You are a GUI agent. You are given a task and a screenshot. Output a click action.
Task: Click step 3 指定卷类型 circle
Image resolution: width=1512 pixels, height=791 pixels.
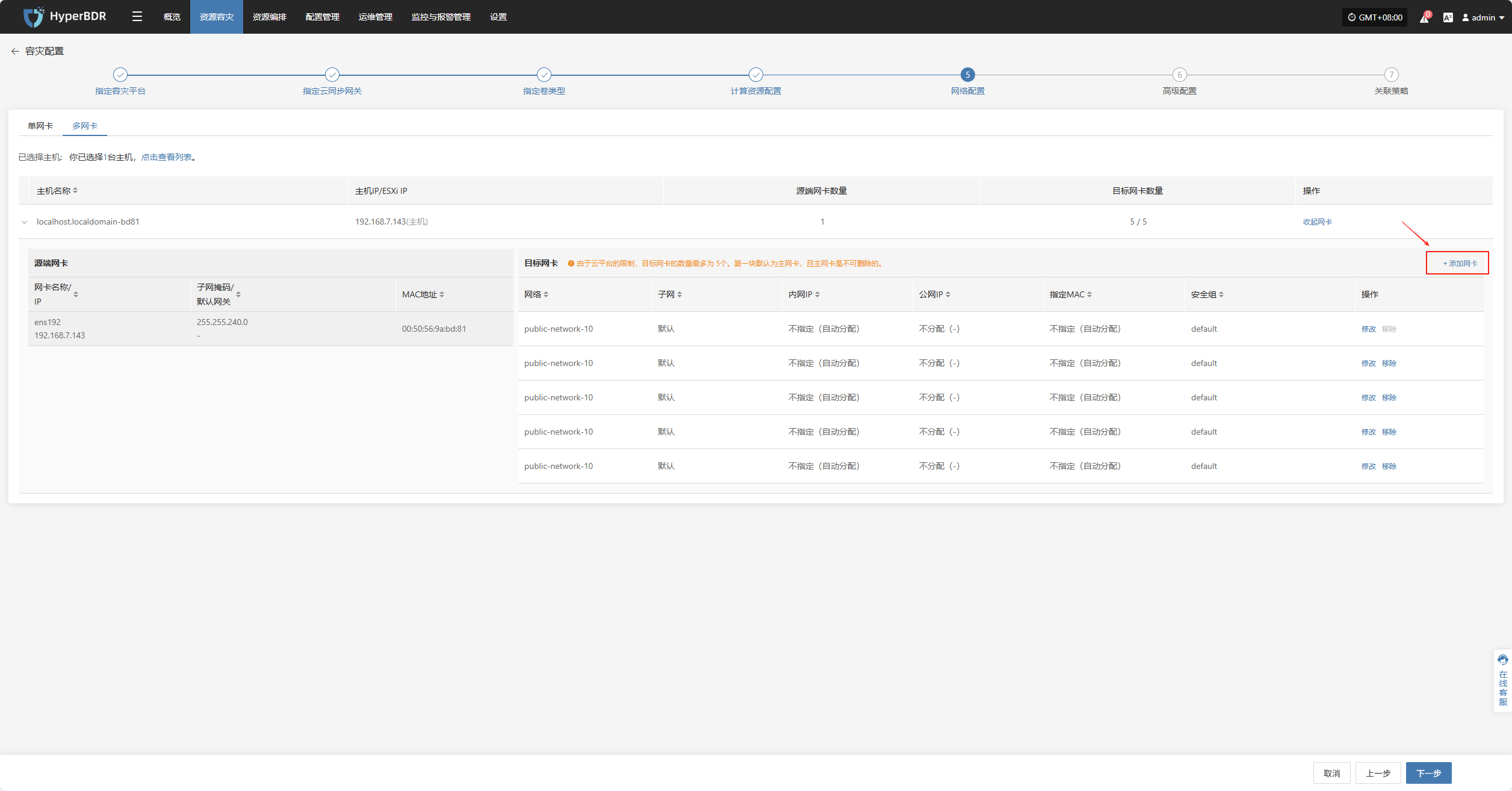(x=544, y=75)
